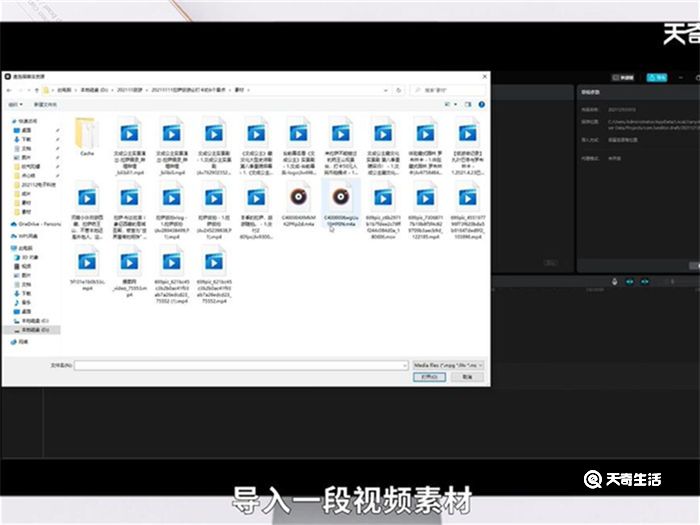Select 此电脑 in navigation pane
This screenshot has height=525, width=700.
coord(22,248)
